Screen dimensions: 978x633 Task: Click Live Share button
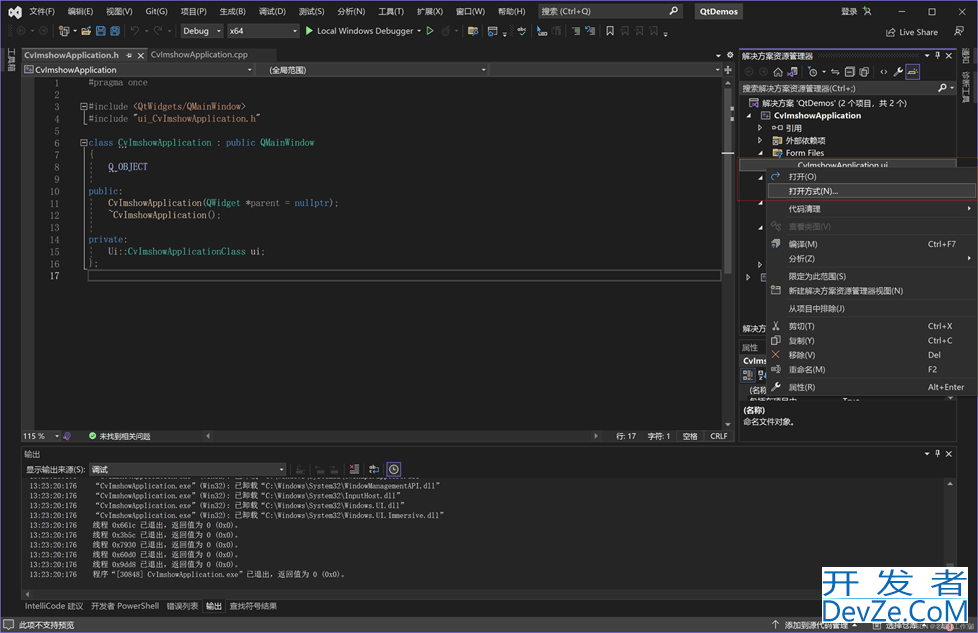point(912,32)
